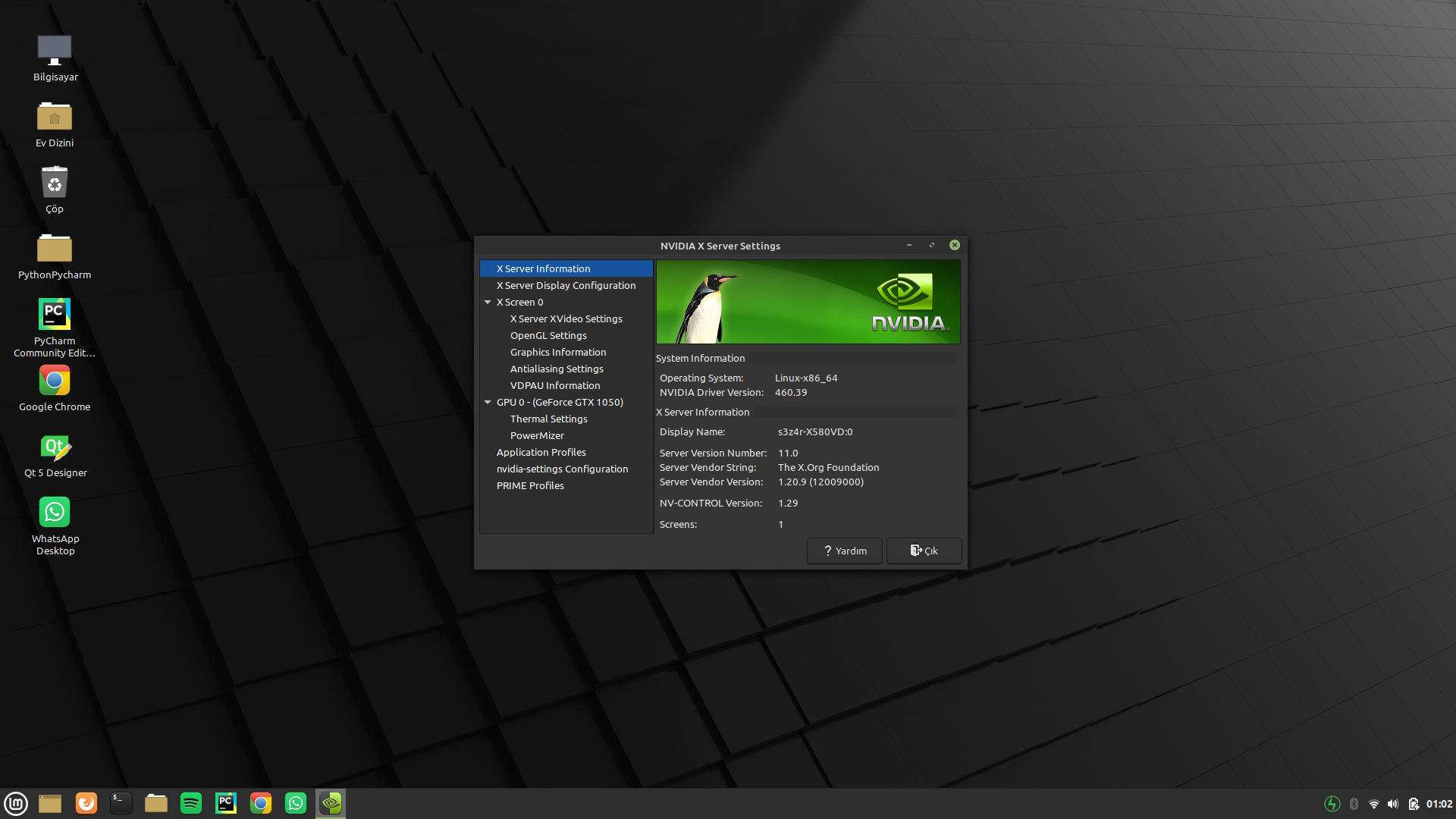Screen dimensions: 1456x819
Task: Collapse the X Screen 0 tree node
Action: coord(488,303)
